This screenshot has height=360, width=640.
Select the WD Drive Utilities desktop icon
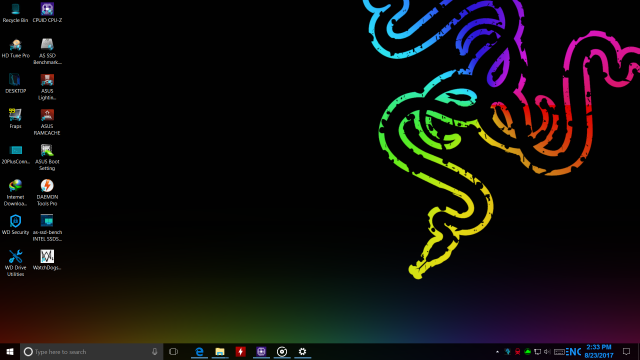16,263
